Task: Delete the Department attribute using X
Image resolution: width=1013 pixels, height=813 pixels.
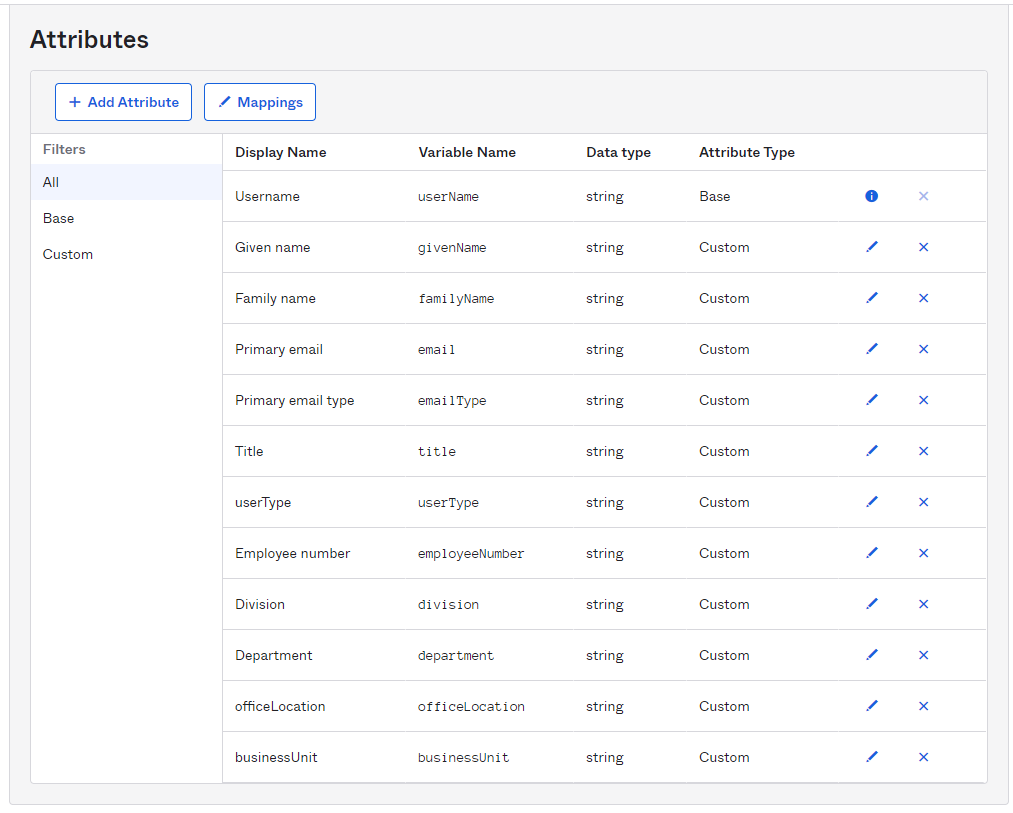Action: click(923, 655)
